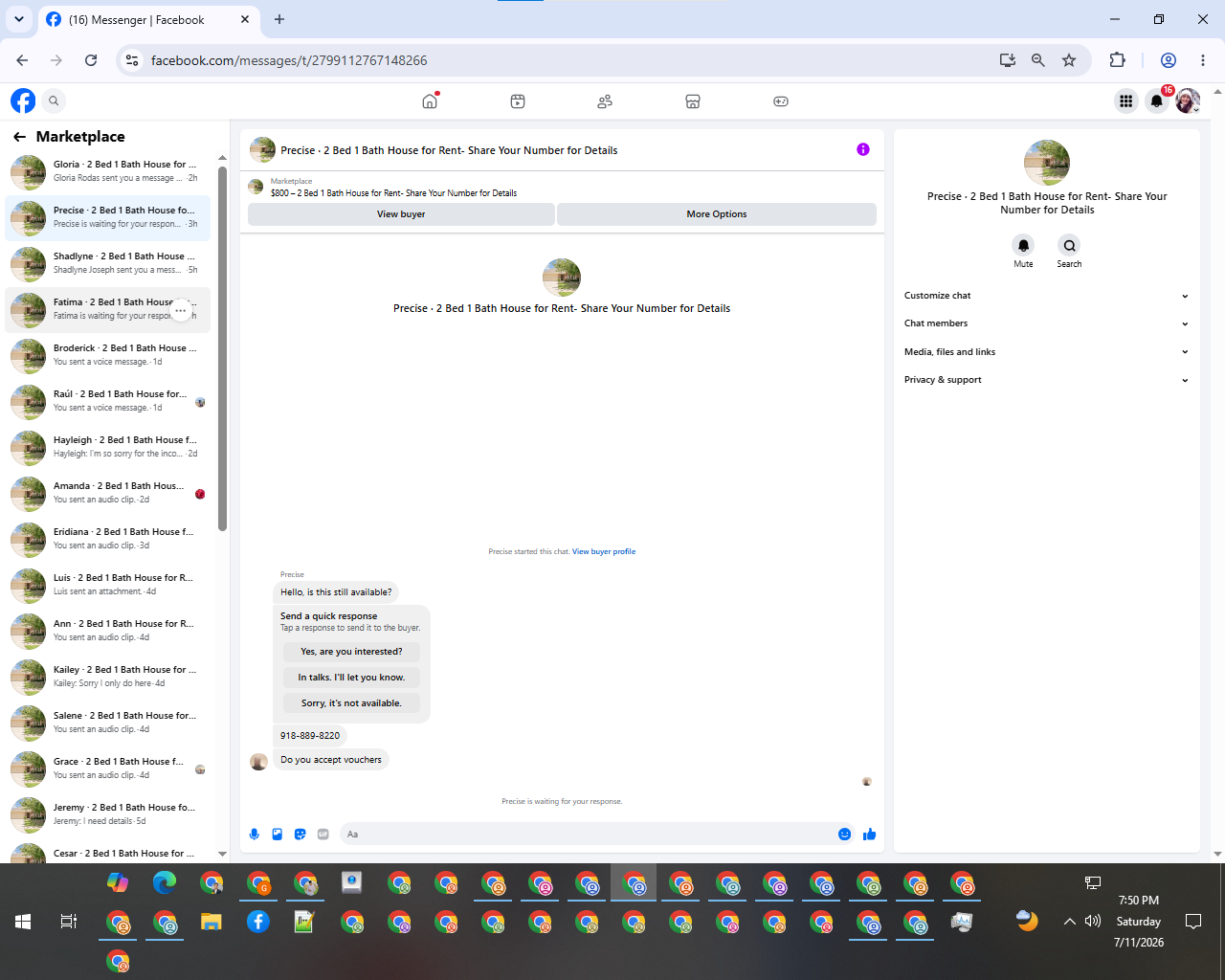Viewport: 1225px width, 980px height.
Task: Open the Gaming controller icon
Action: tap(781, 100)
